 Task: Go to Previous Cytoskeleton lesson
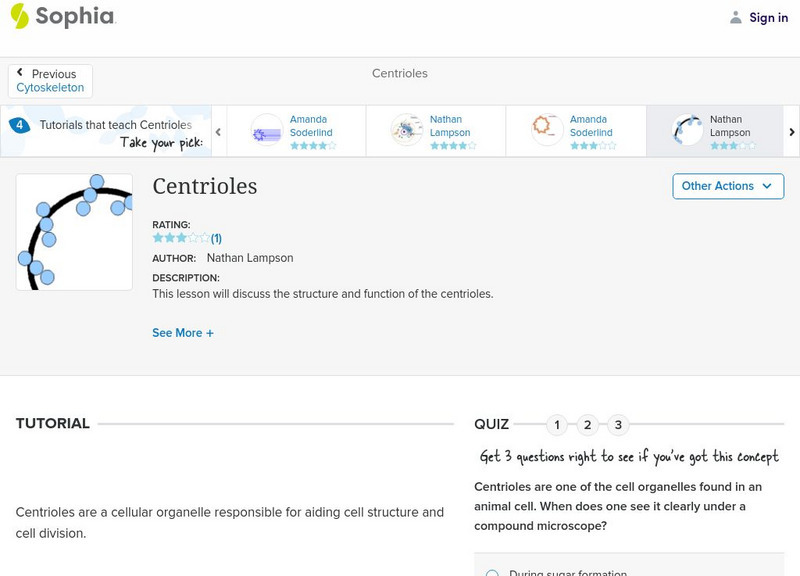point(50,81)
